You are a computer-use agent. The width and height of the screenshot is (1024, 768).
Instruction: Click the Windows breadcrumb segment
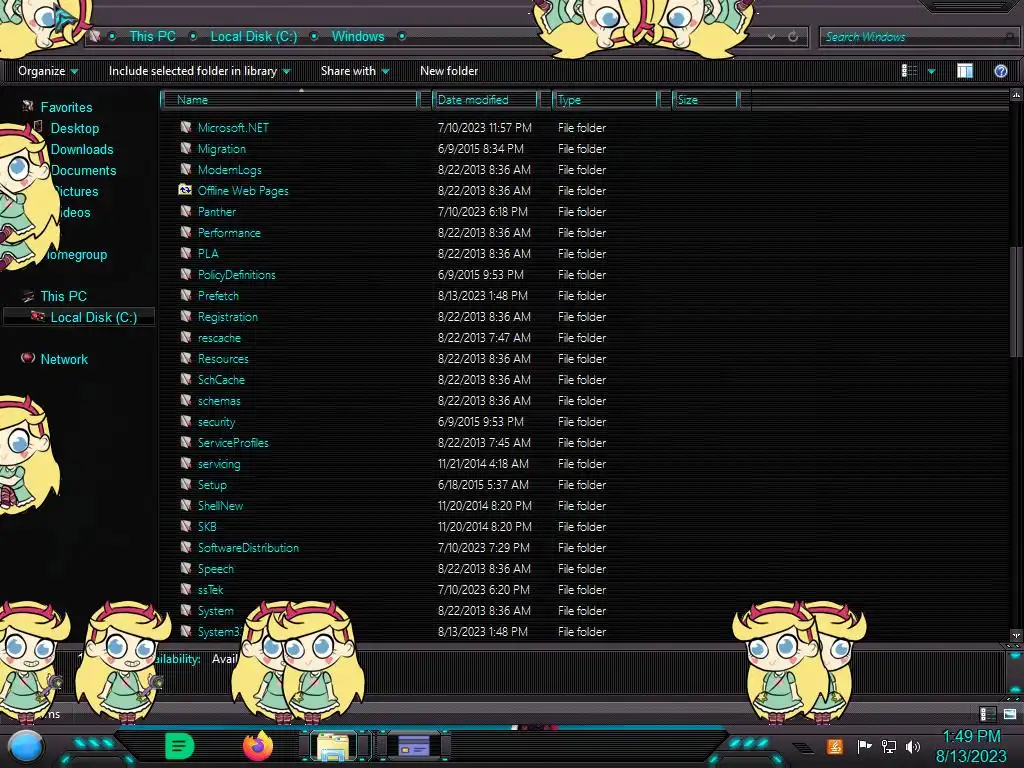coord(358,37)
